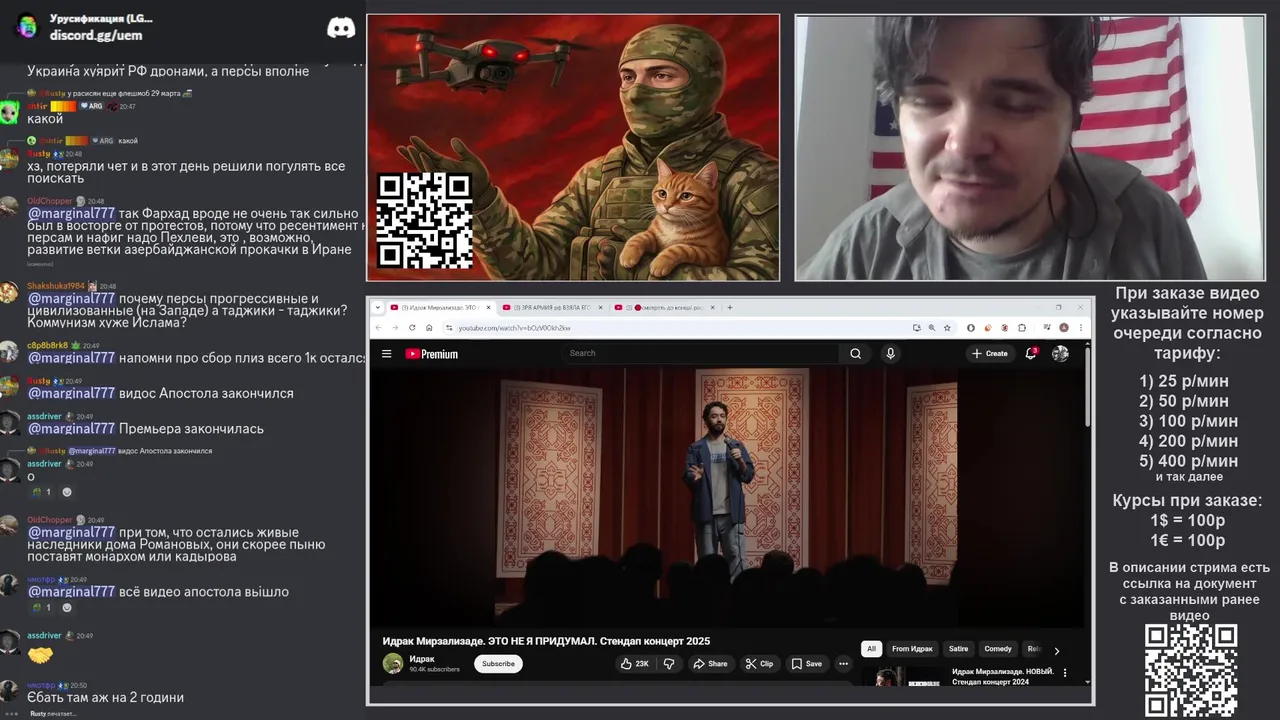This screenshot has height=720, width=1280.
Task: Click the browser address bar URL
Action: [515, 328]
